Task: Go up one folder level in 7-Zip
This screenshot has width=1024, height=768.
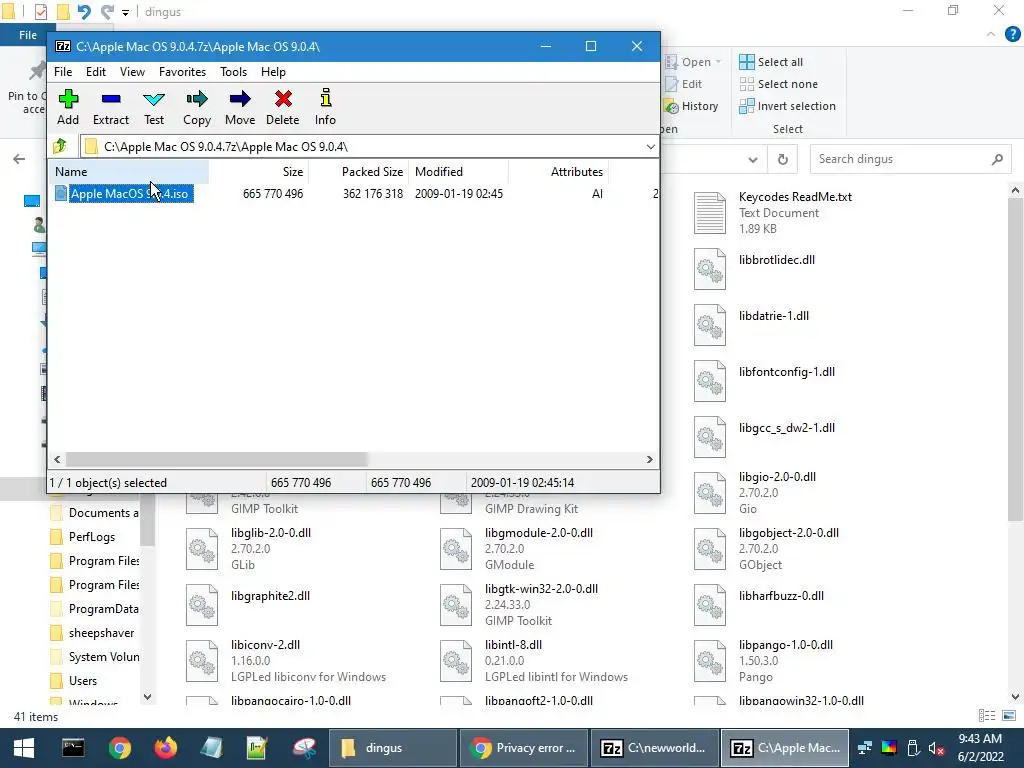Action: pos(60,146)
